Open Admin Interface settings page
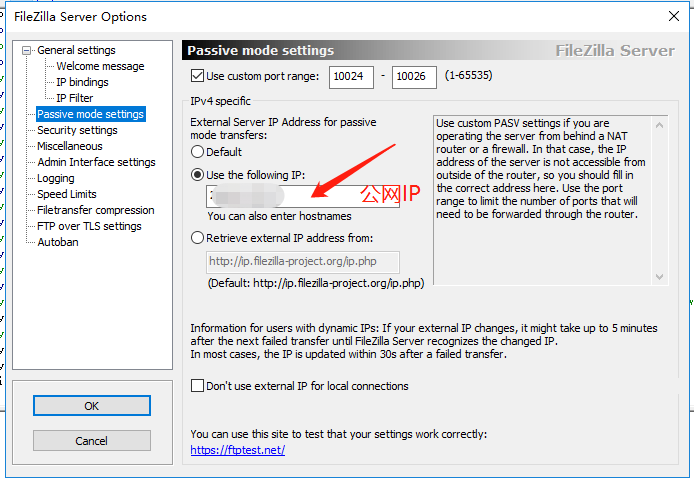 [x=96, y=162]
